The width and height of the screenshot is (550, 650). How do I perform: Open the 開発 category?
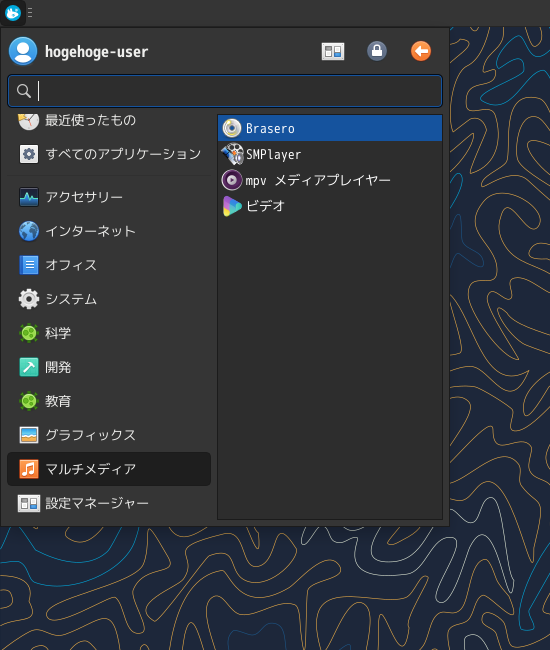(109, 367)
